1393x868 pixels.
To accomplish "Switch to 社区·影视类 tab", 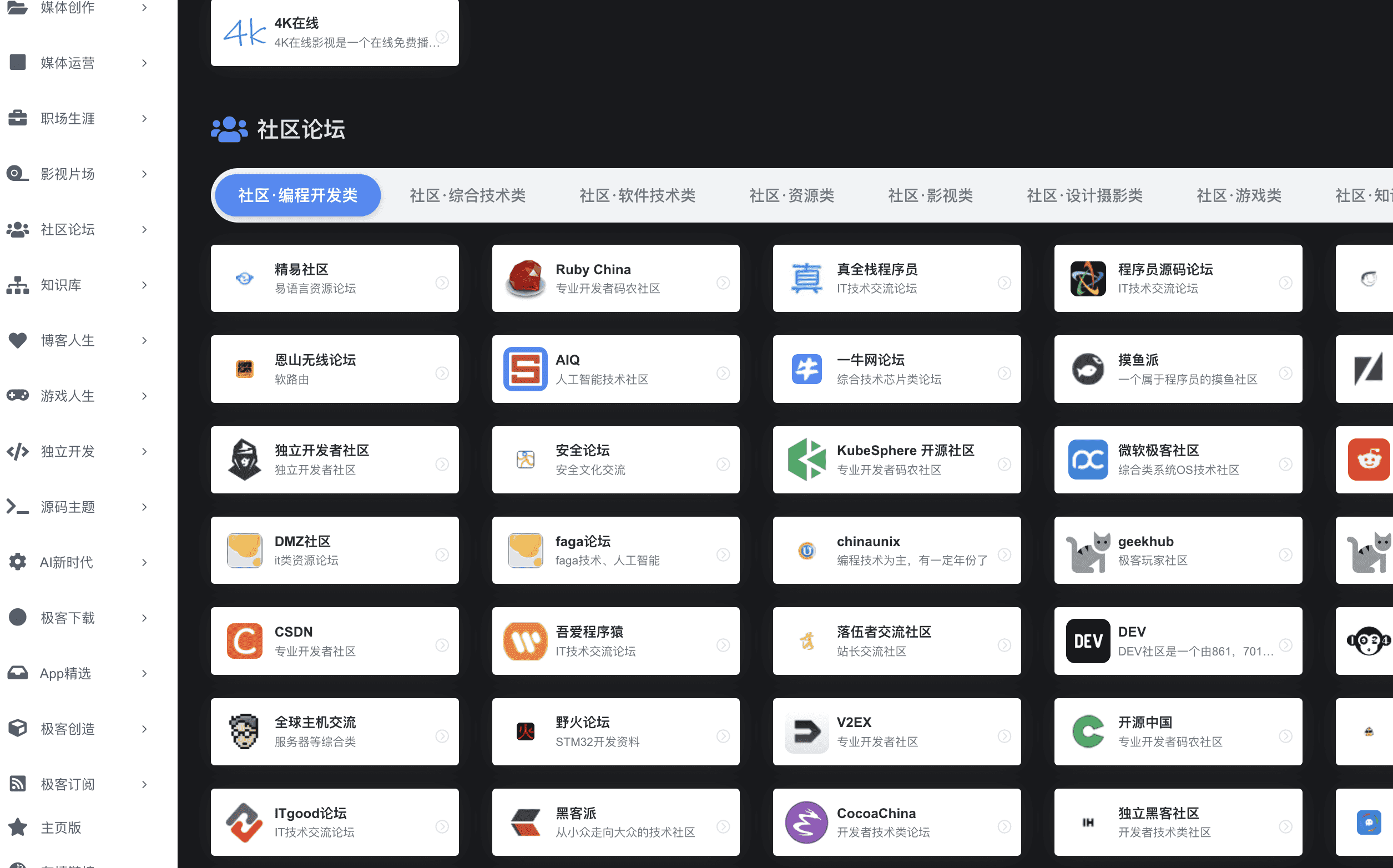I will (930, 195).
